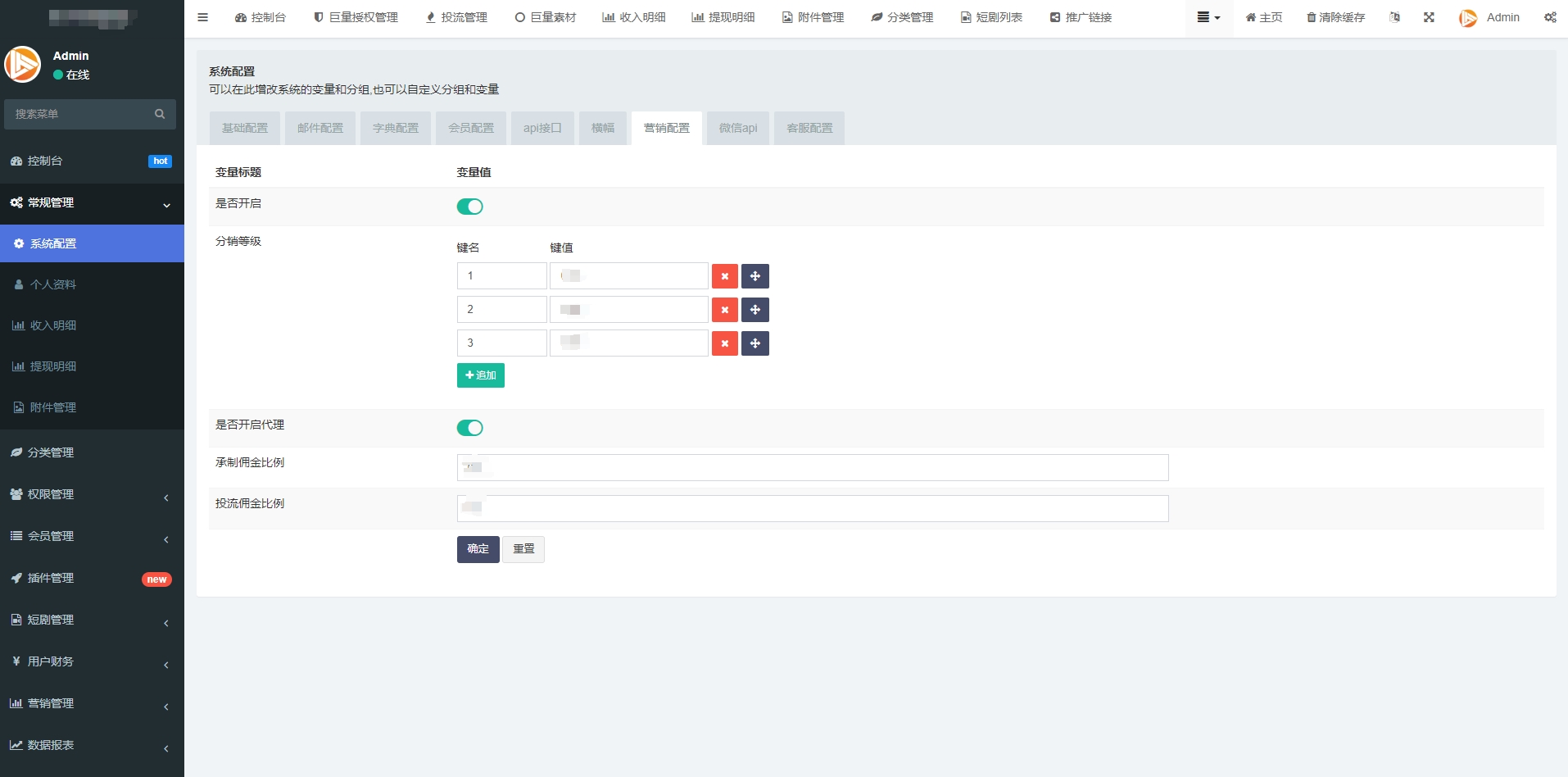Toggle the 是否开启 switch
This screenshot has width=1568, height=777.
[470, 207]
